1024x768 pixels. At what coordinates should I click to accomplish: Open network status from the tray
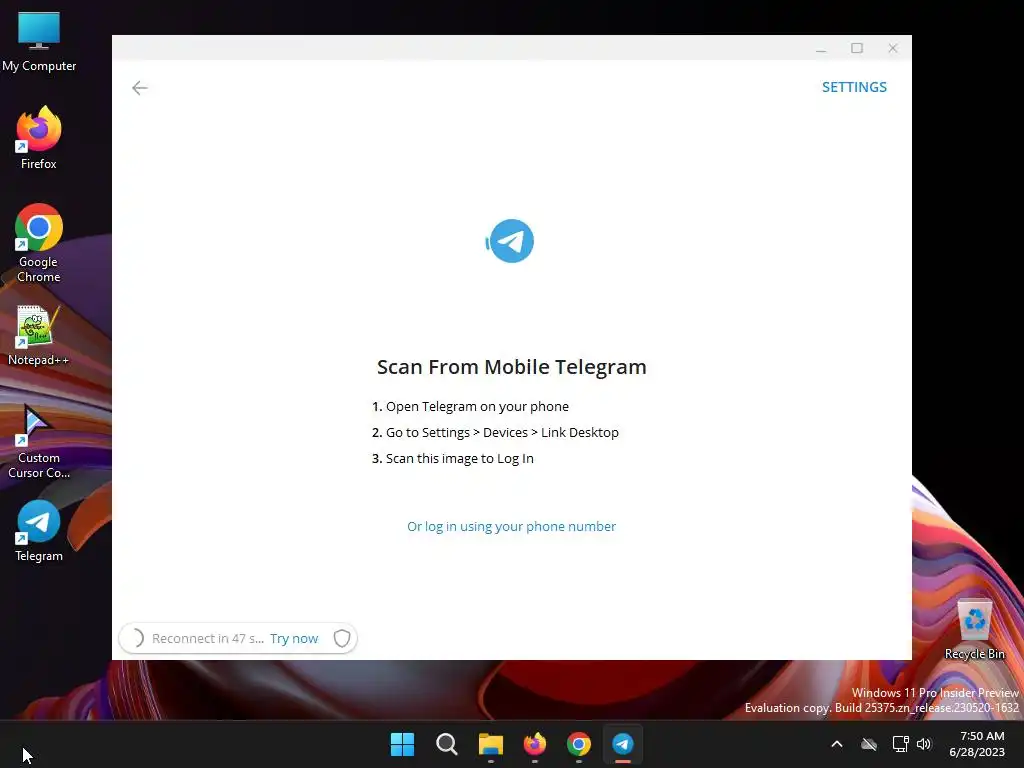point(901,744)
